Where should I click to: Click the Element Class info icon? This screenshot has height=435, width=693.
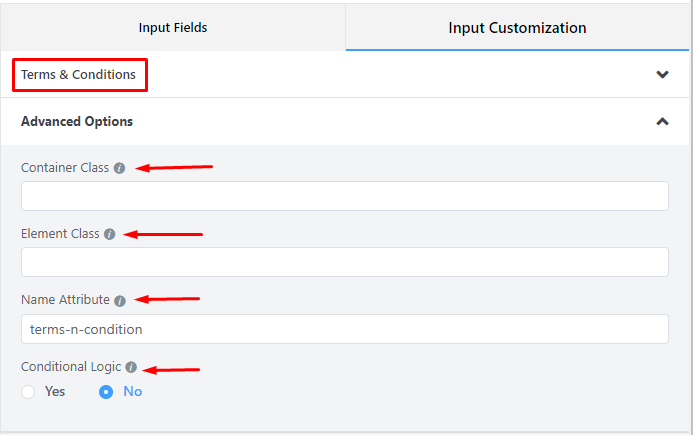[110, 234]
